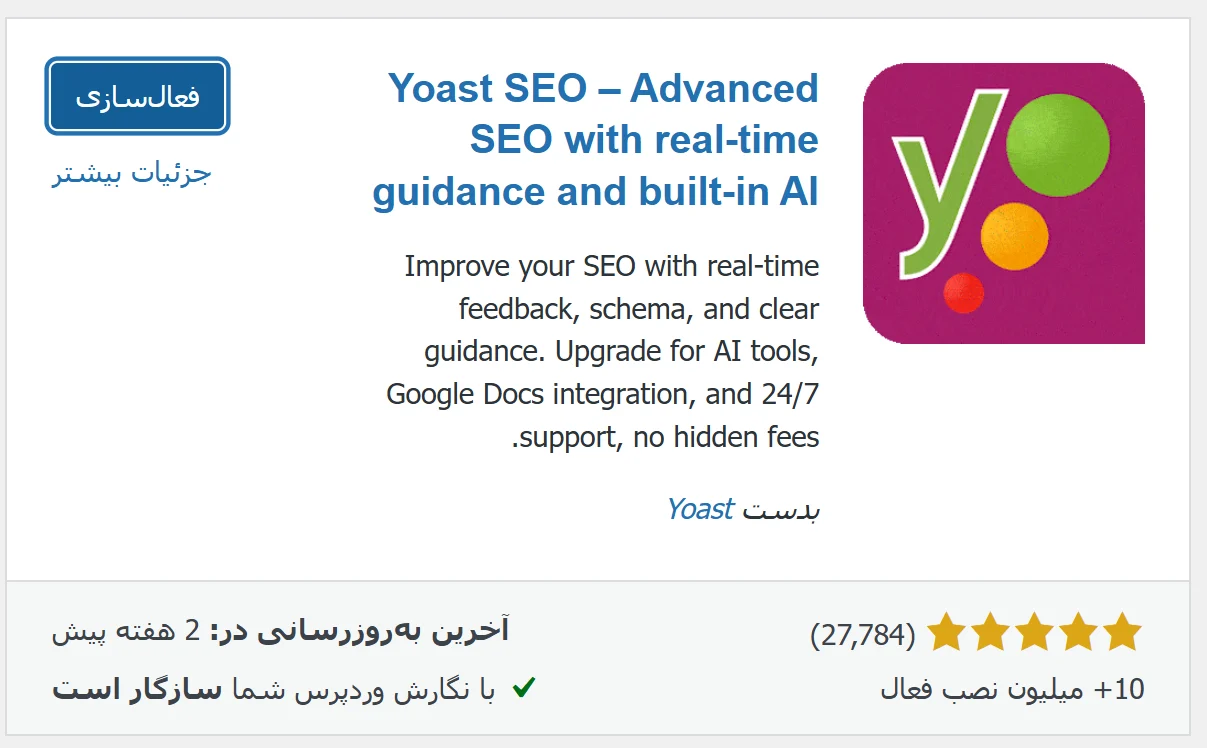Click the leftmost gold rating star
Screen dimensions: 1207x748
pyautogui.click(x=947, y=633)
